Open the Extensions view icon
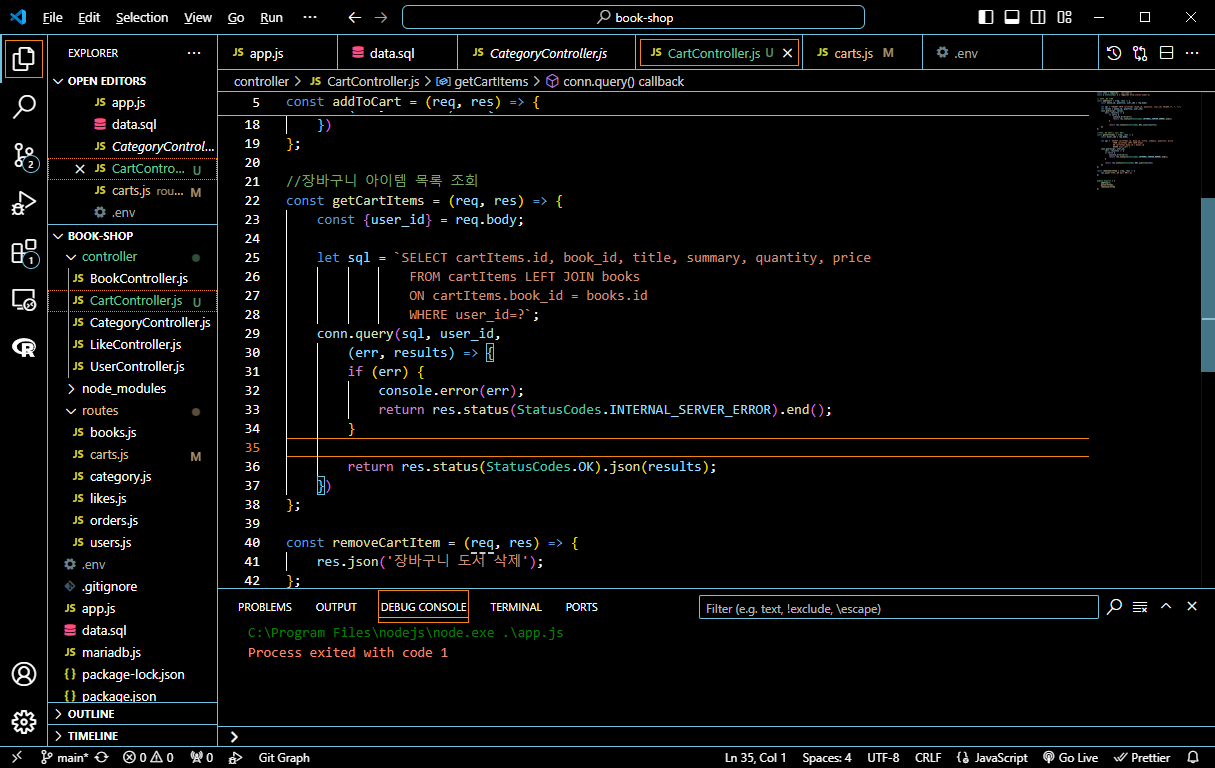This screenshot has height=768, width=1215. [24, 252]
